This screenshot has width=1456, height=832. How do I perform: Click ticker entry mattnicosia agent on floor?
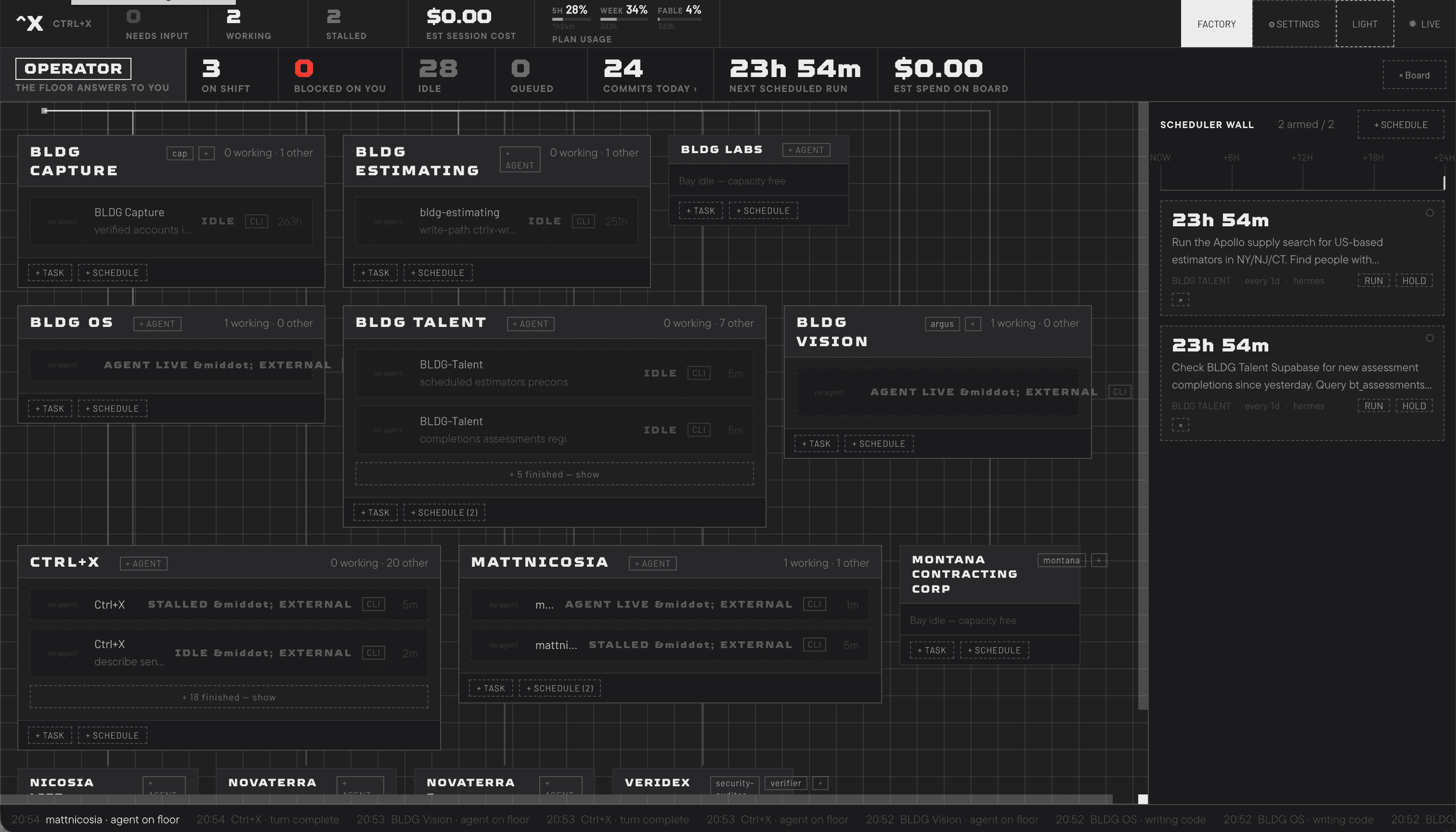95,819
